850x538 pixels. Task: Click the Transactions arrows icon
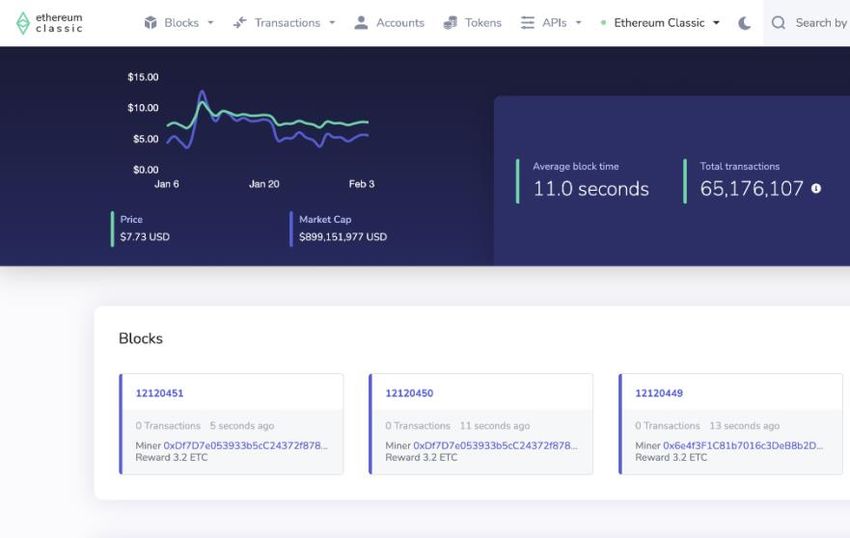pos(240,23)
